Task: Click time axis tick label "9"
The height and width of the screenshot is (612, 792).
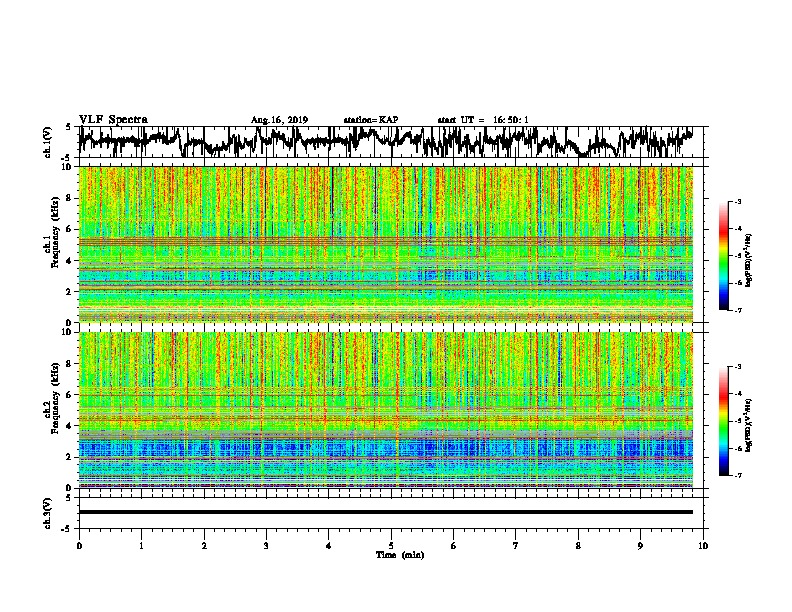Action: [640, 546]
